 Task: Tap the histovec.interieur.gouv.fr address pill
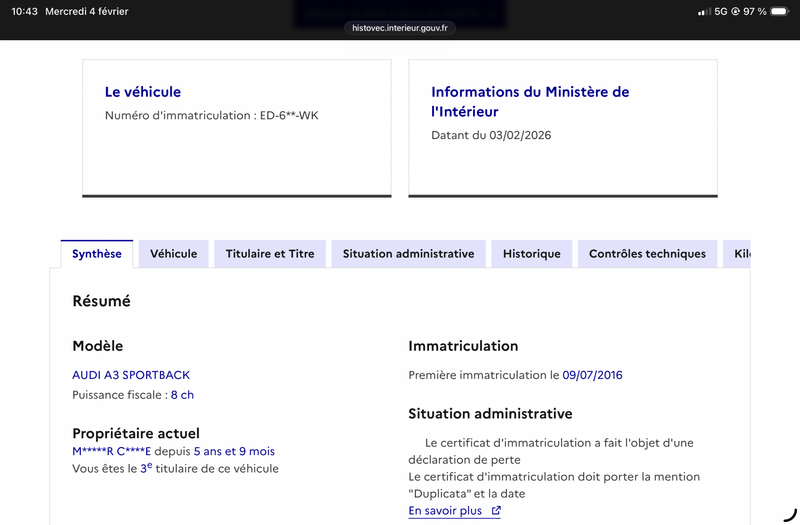pos(400,28)
